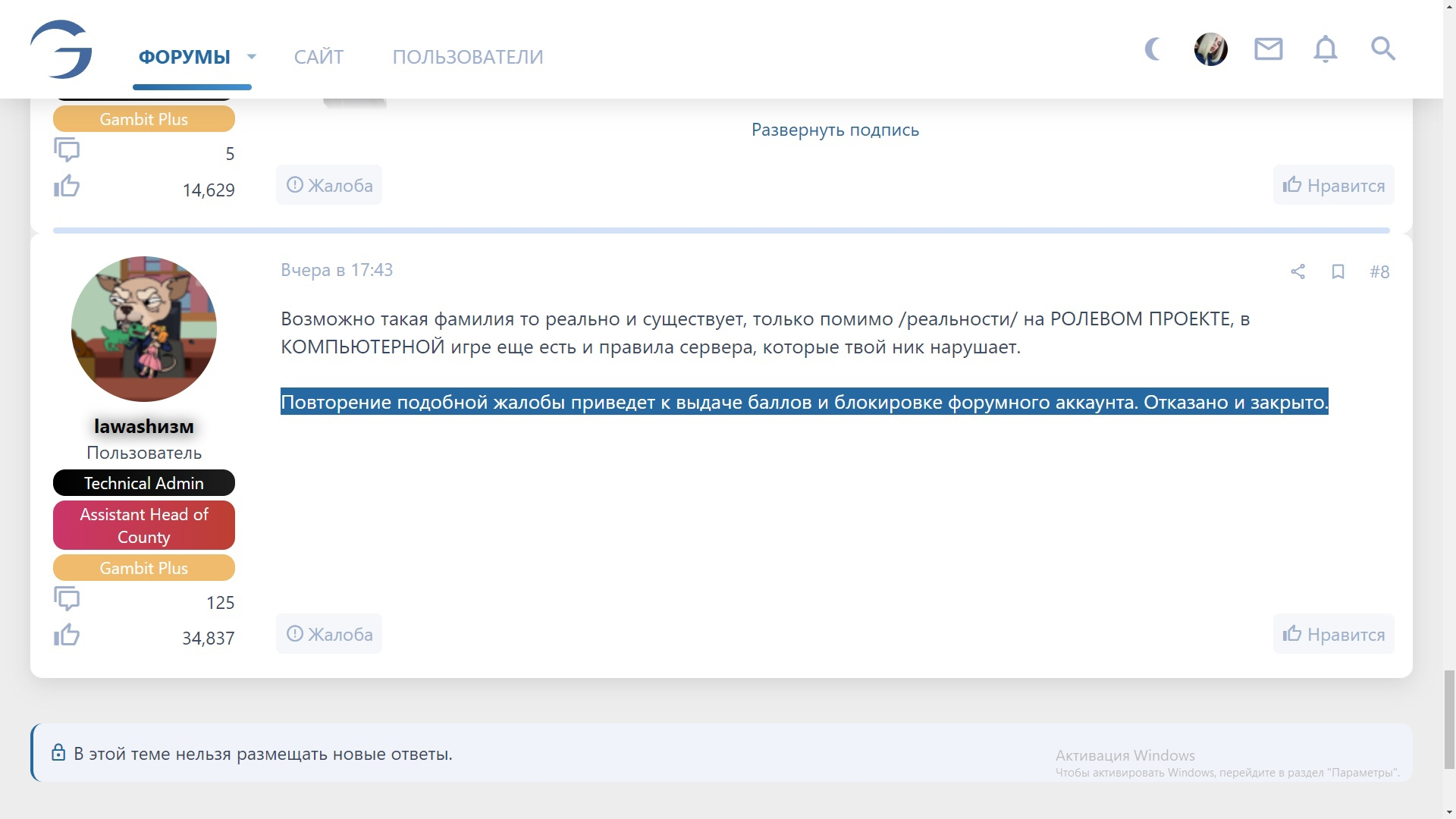The height and width of the screenshot is (819, 1456).
Task: Open the notifications bell
Action: [1325, 50]
